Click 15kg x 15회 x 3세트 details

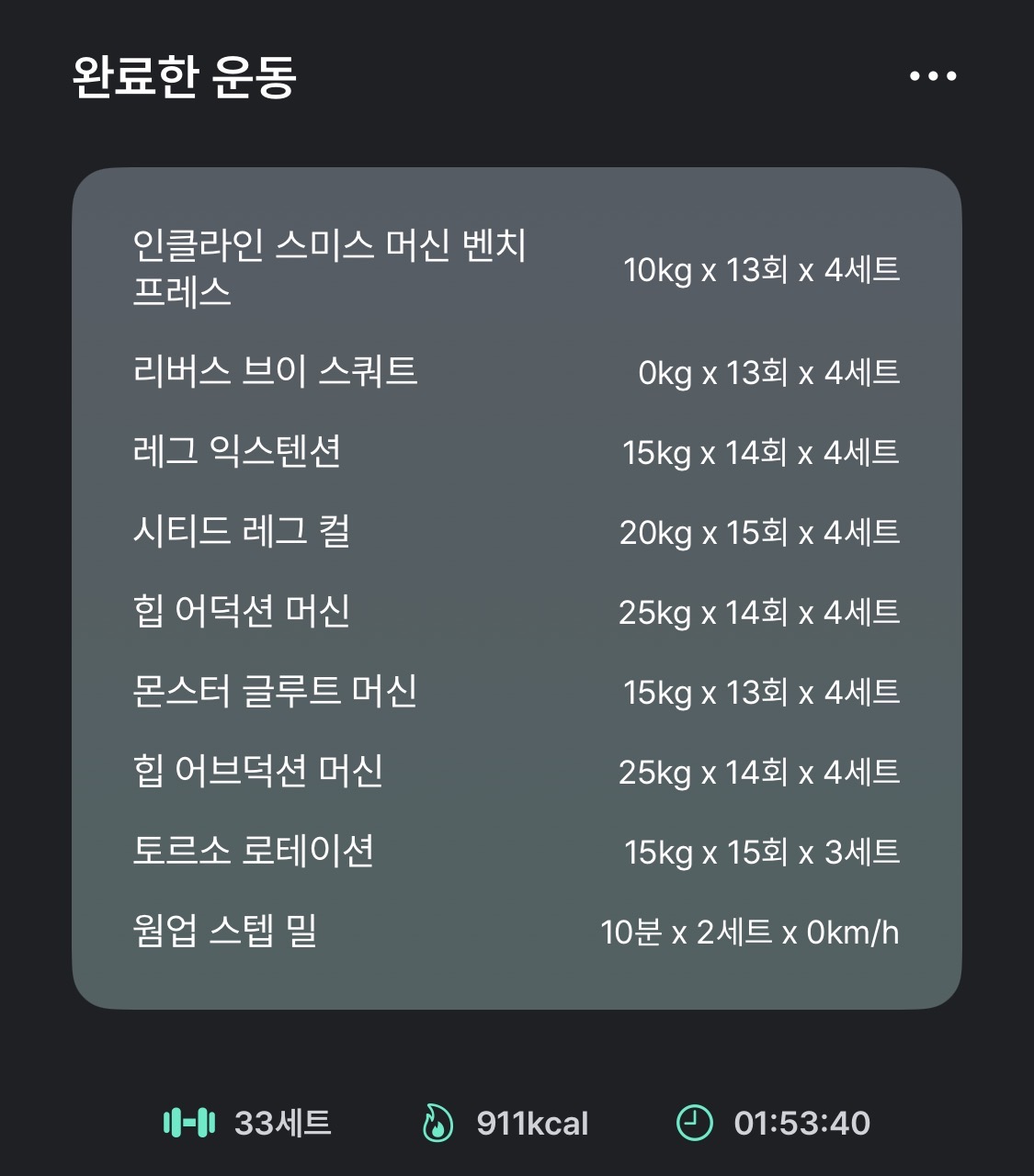762,853
